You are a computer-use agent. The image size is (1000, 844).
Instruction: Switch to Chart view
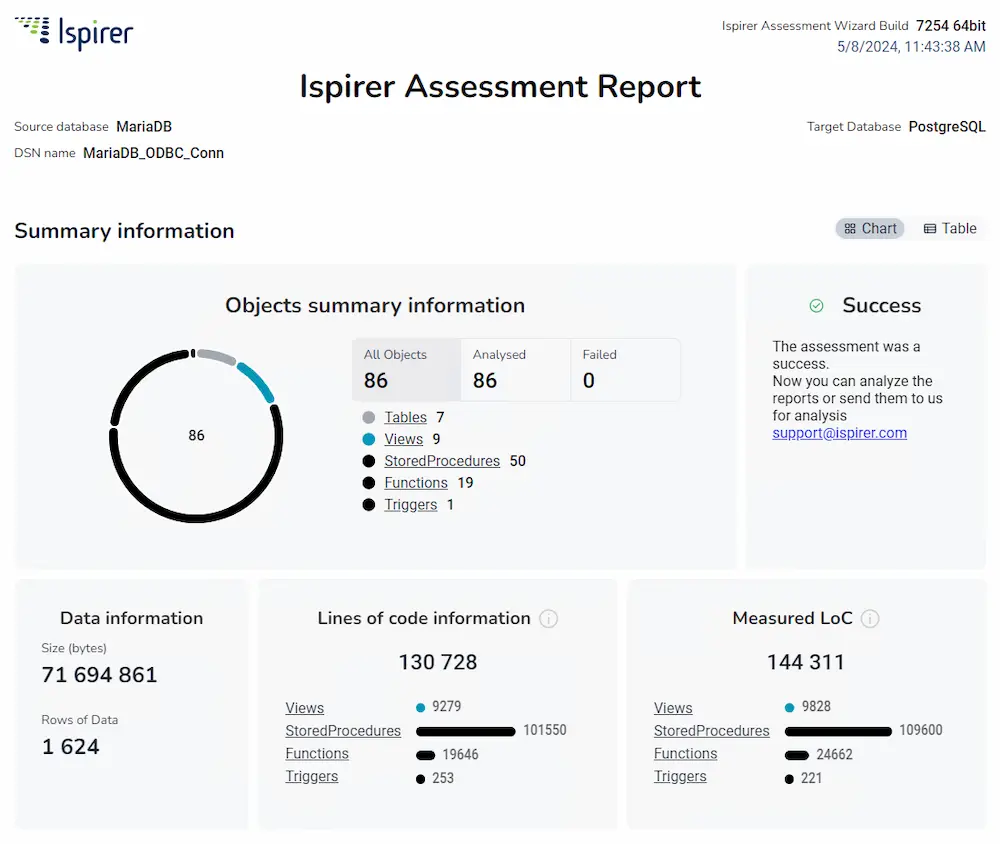tap(870, 228)
